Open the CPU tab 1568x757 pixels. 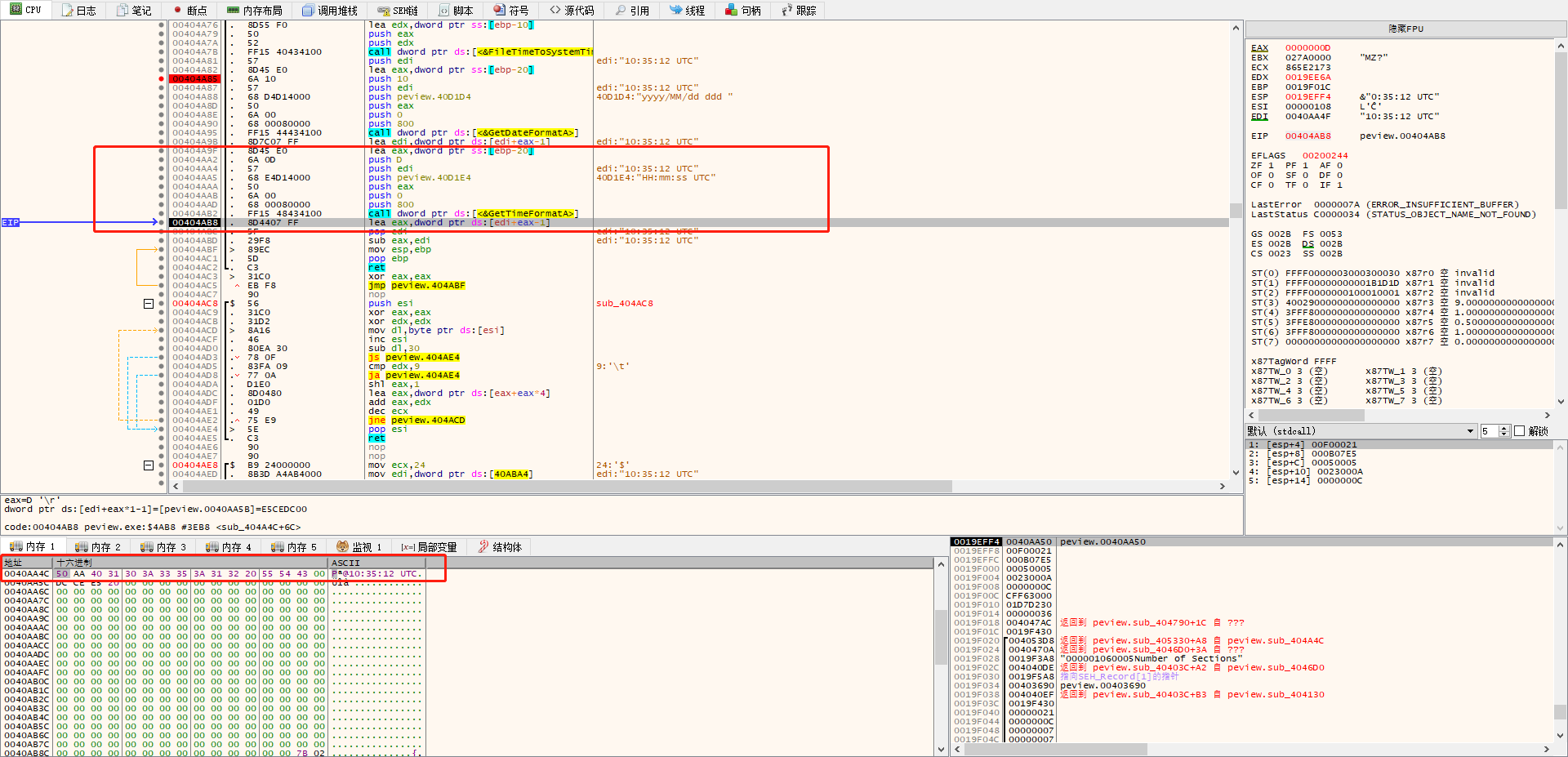point(26,10)
